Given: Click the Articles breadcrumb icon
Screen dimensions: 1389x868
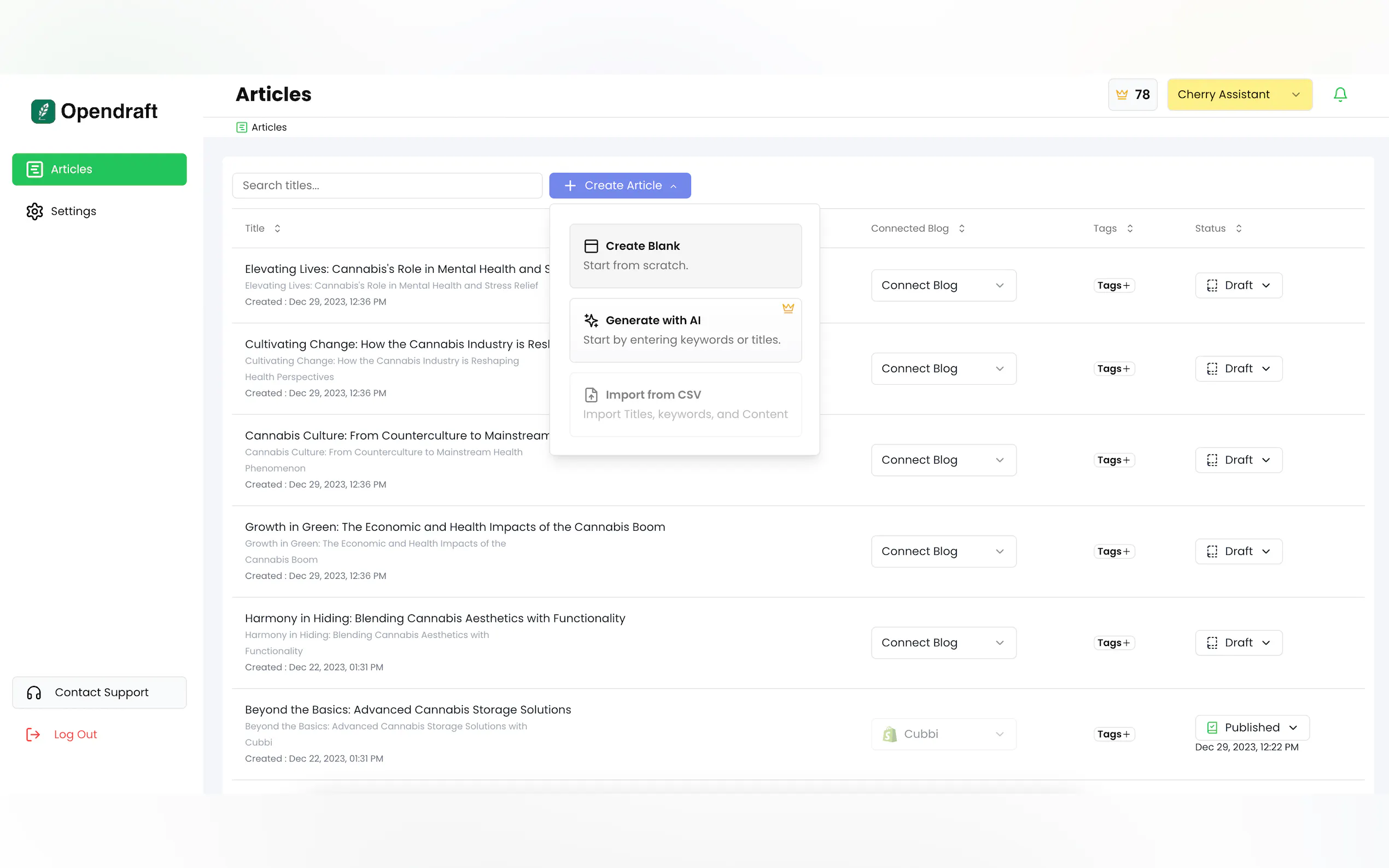Looking at the screenshot, I should pyautogui.click(x=242, y=127).
